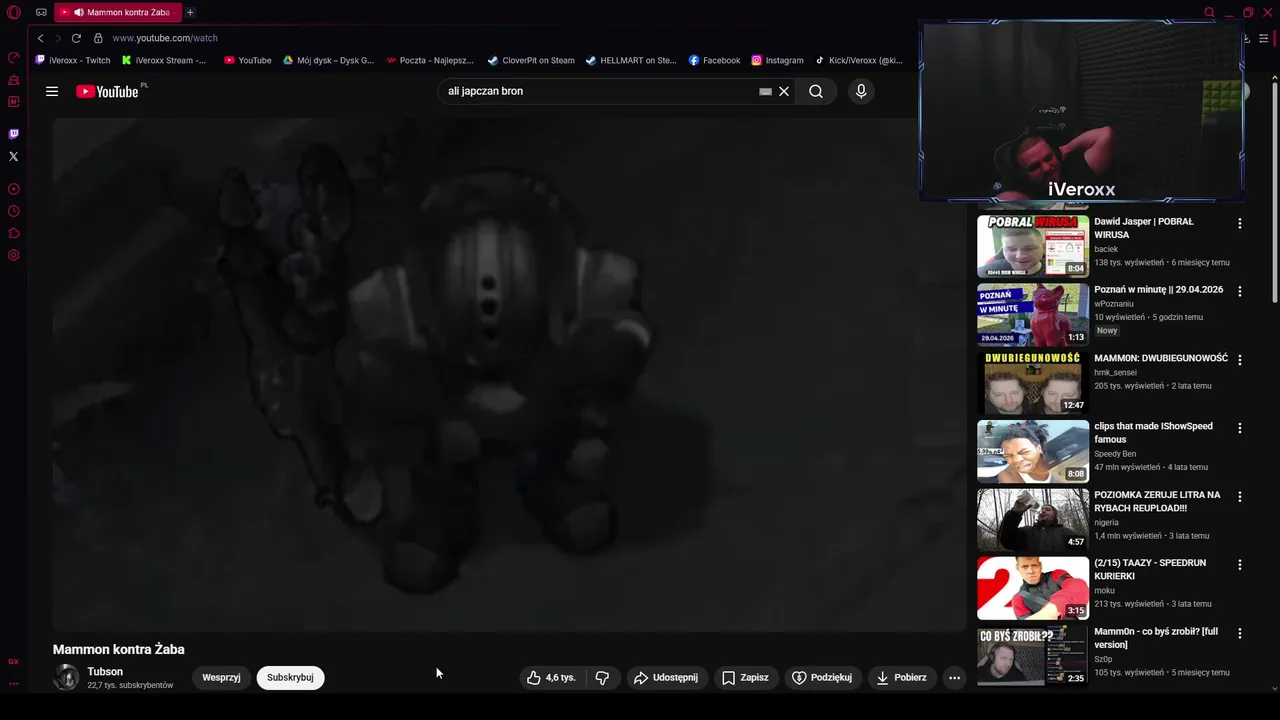1280x720 pixels.
Task: Go back to the previous page
Action: click(40, 38)
